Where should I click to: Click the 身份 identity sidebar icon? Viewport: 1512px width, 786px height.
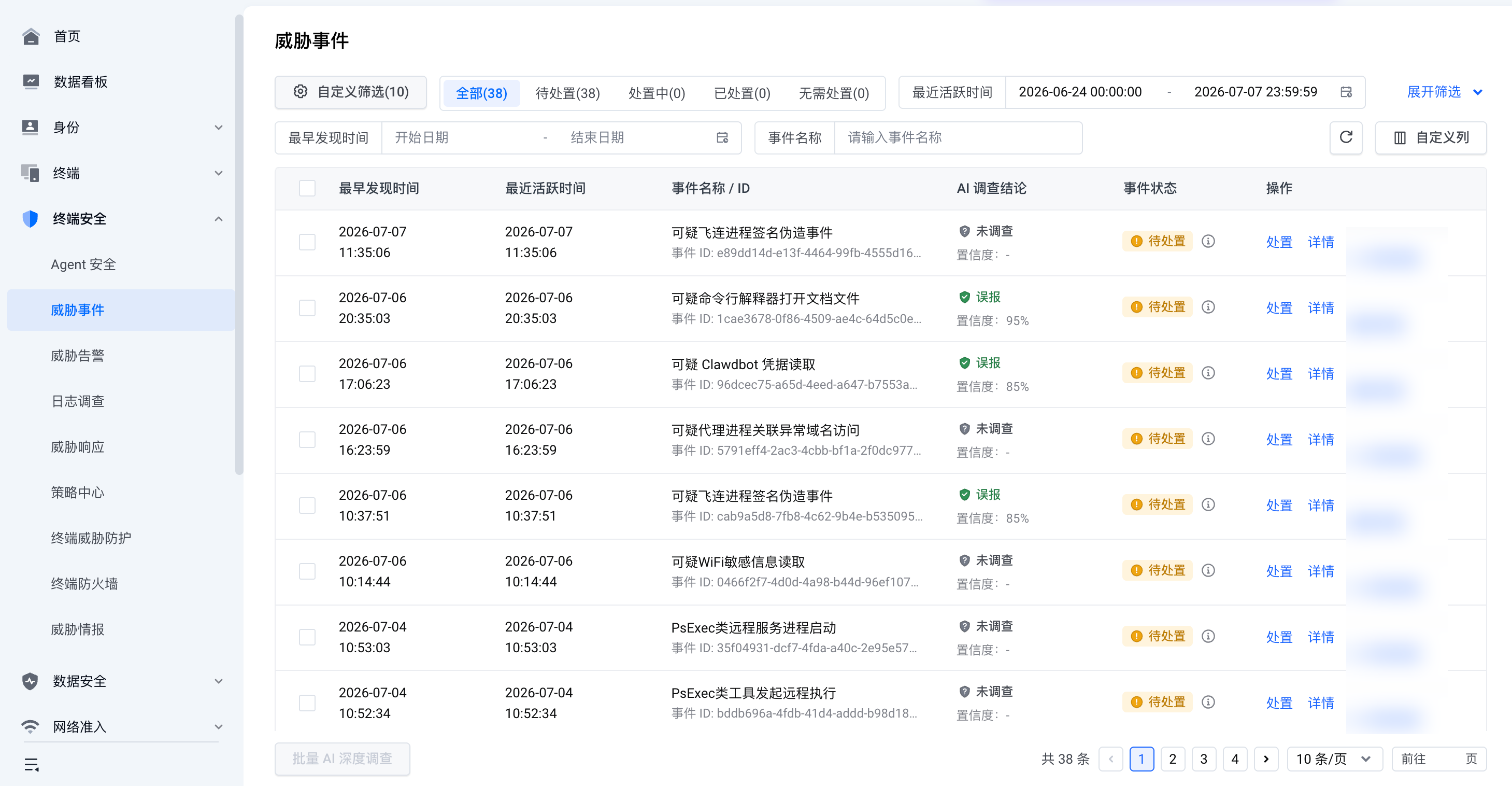click(x=31, y=128)
